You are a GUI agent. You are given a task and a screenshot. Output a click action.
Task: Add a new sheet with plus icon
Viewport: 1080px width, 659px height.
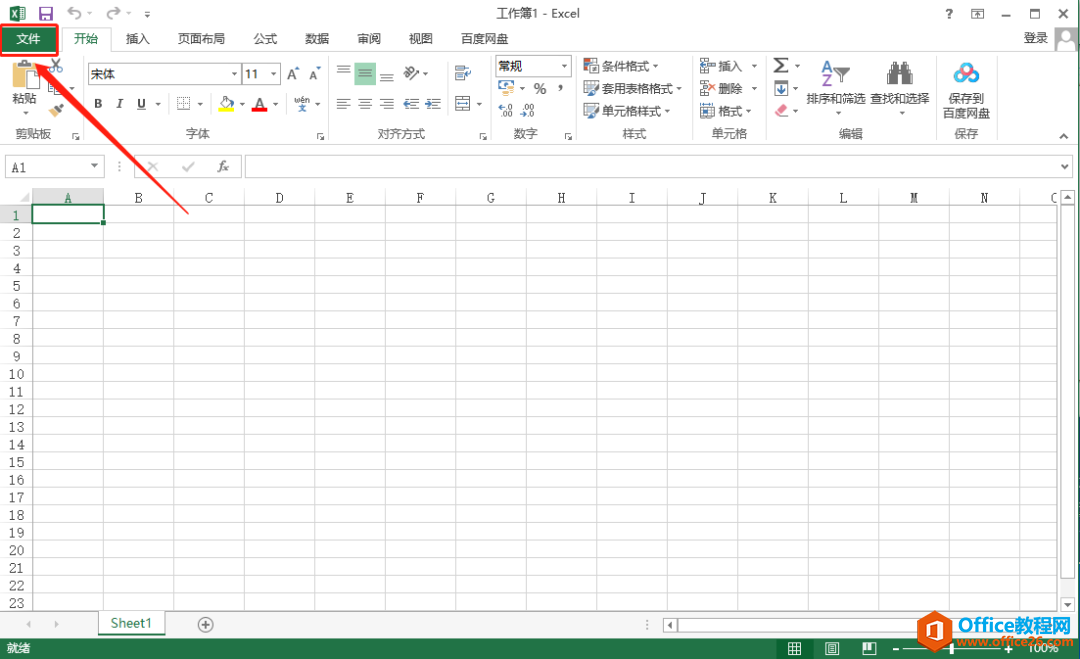pyautogui.click(x=205, y=625)
